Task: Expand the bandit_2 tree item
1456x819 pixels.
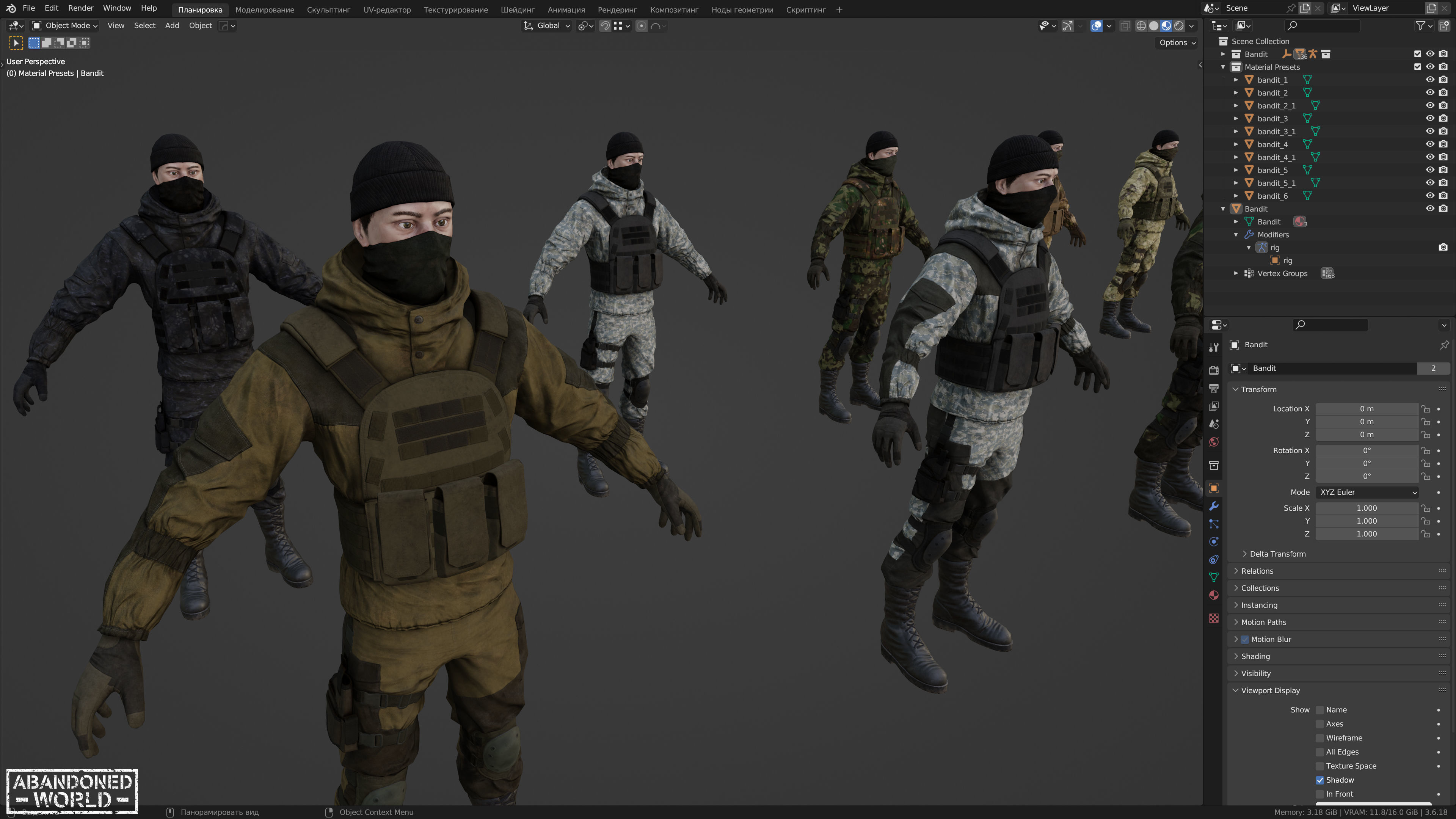Action: click(x=1236, y=93)
